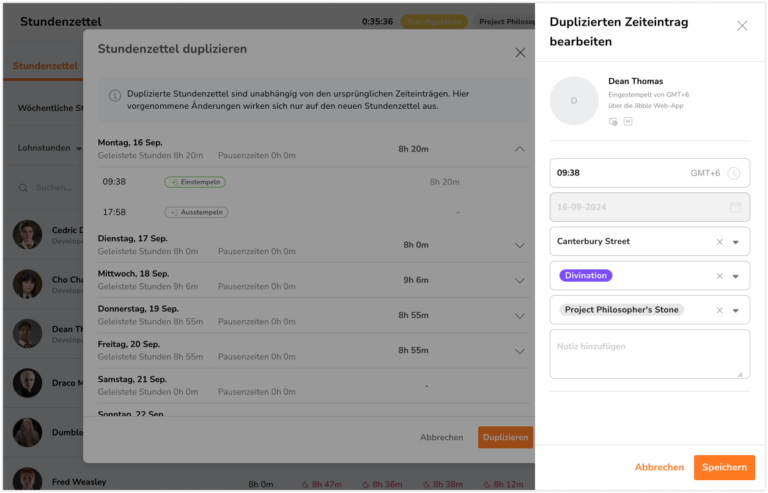The height and width of the screenshot is (493, 768).
Task: Select the Stundenzettel tab
Action: 45,66
